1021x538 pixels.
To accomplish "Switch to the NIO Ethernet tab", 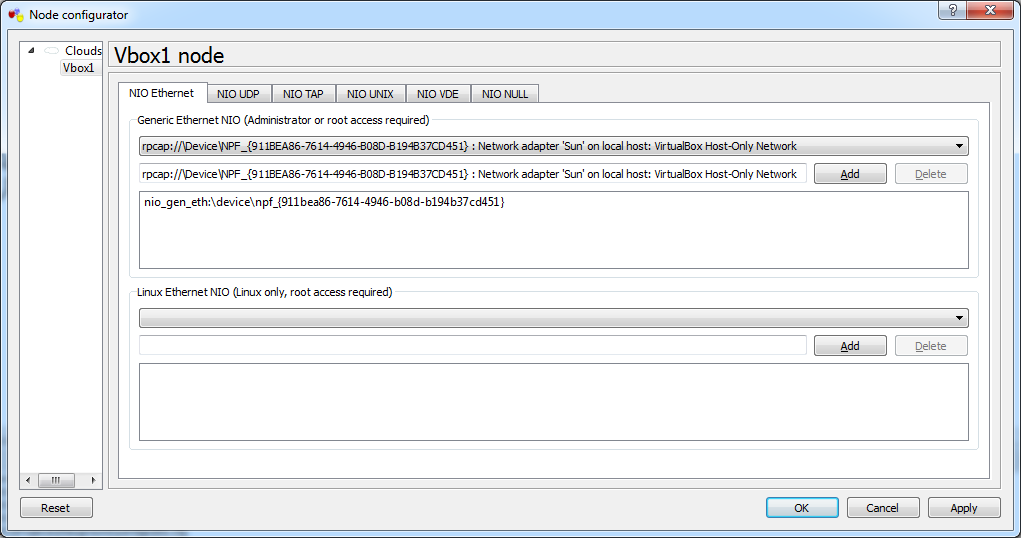I will (161, 93).
